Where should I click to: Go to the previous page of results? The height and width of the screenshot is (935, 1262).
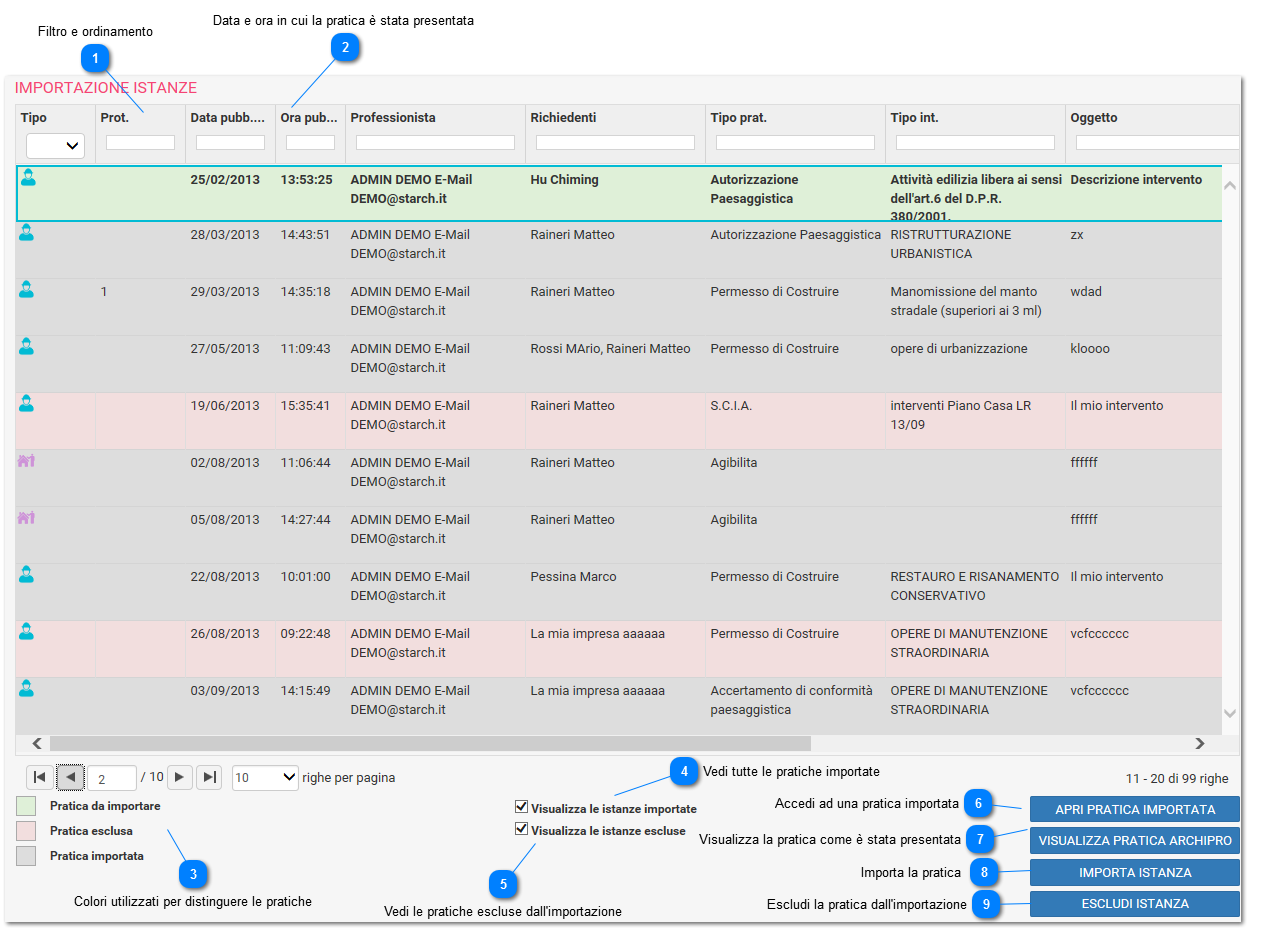pyautogui.click(x=70, y=777)
